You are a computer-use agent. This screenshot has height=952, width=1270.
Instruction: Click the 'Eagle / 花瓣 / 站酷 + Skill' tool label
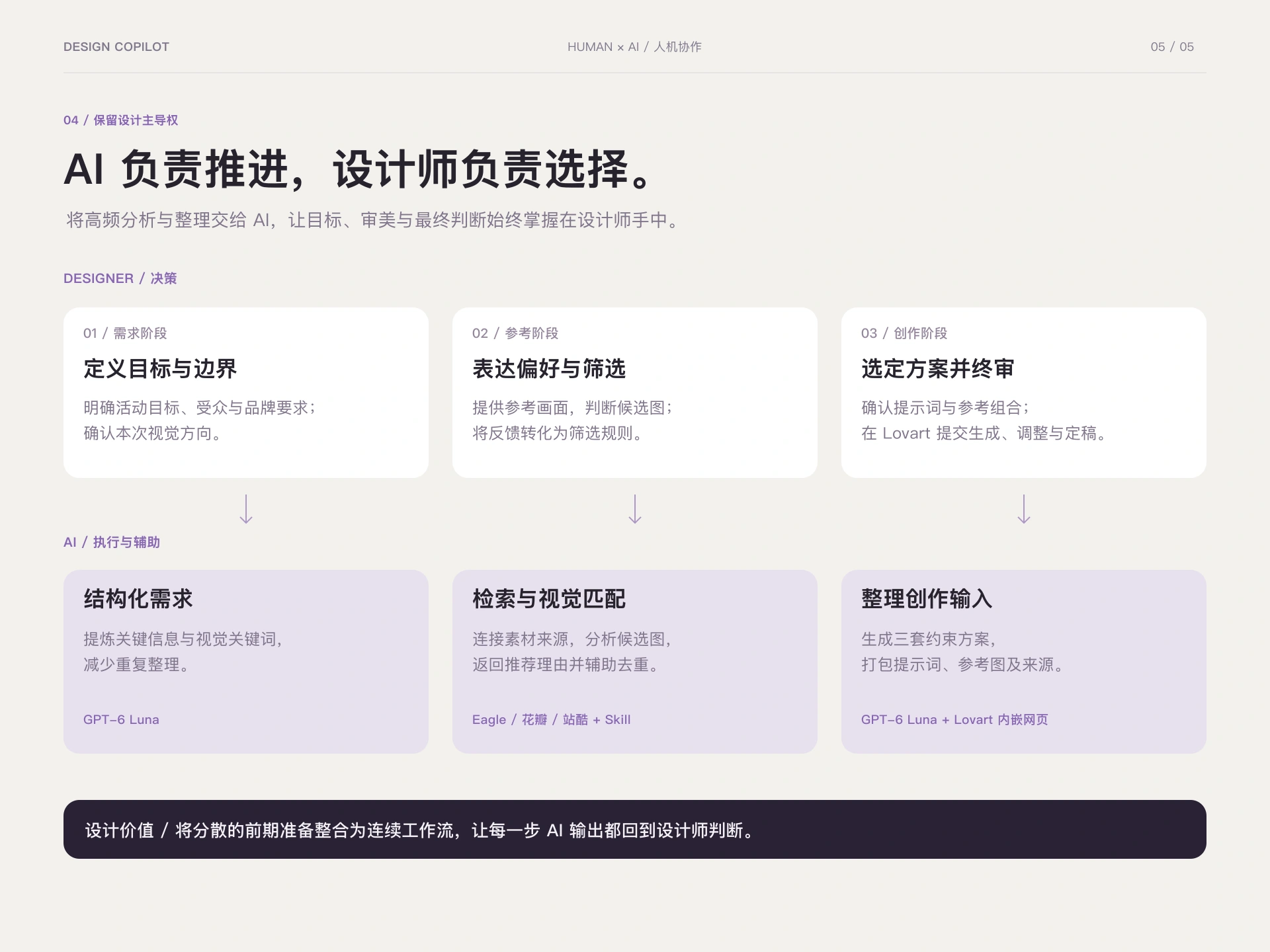(x=552, y=720)
